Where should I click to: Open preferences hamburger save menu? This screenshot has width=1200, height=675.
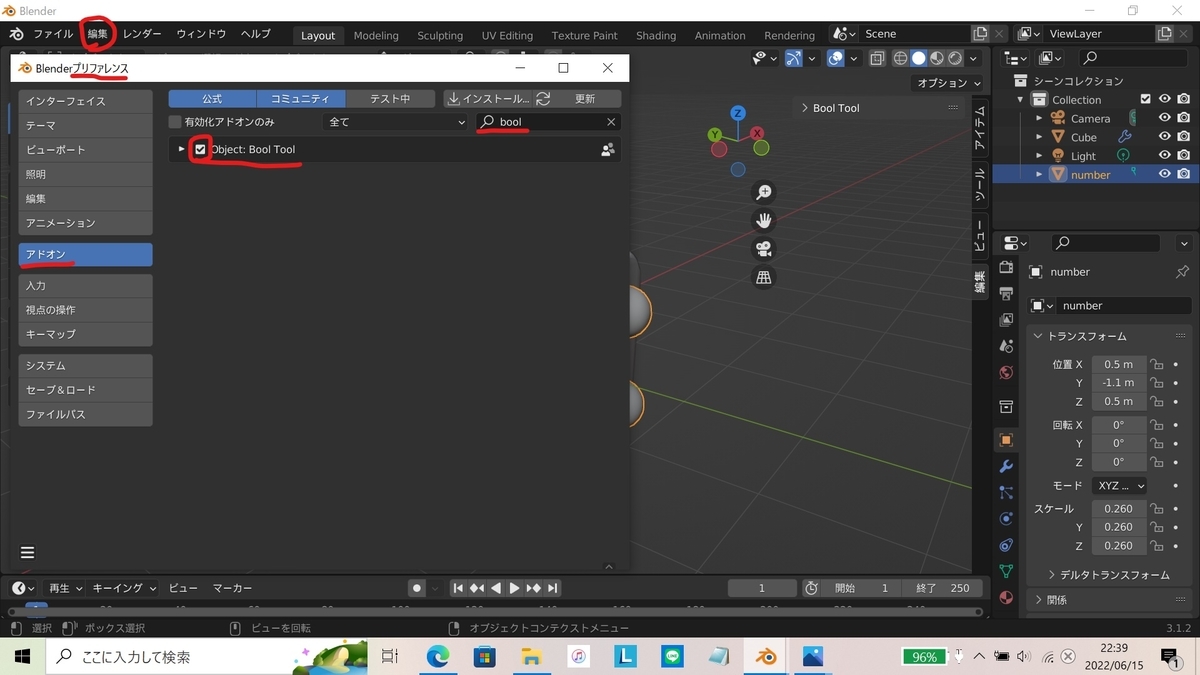click(x=27, y=552)
